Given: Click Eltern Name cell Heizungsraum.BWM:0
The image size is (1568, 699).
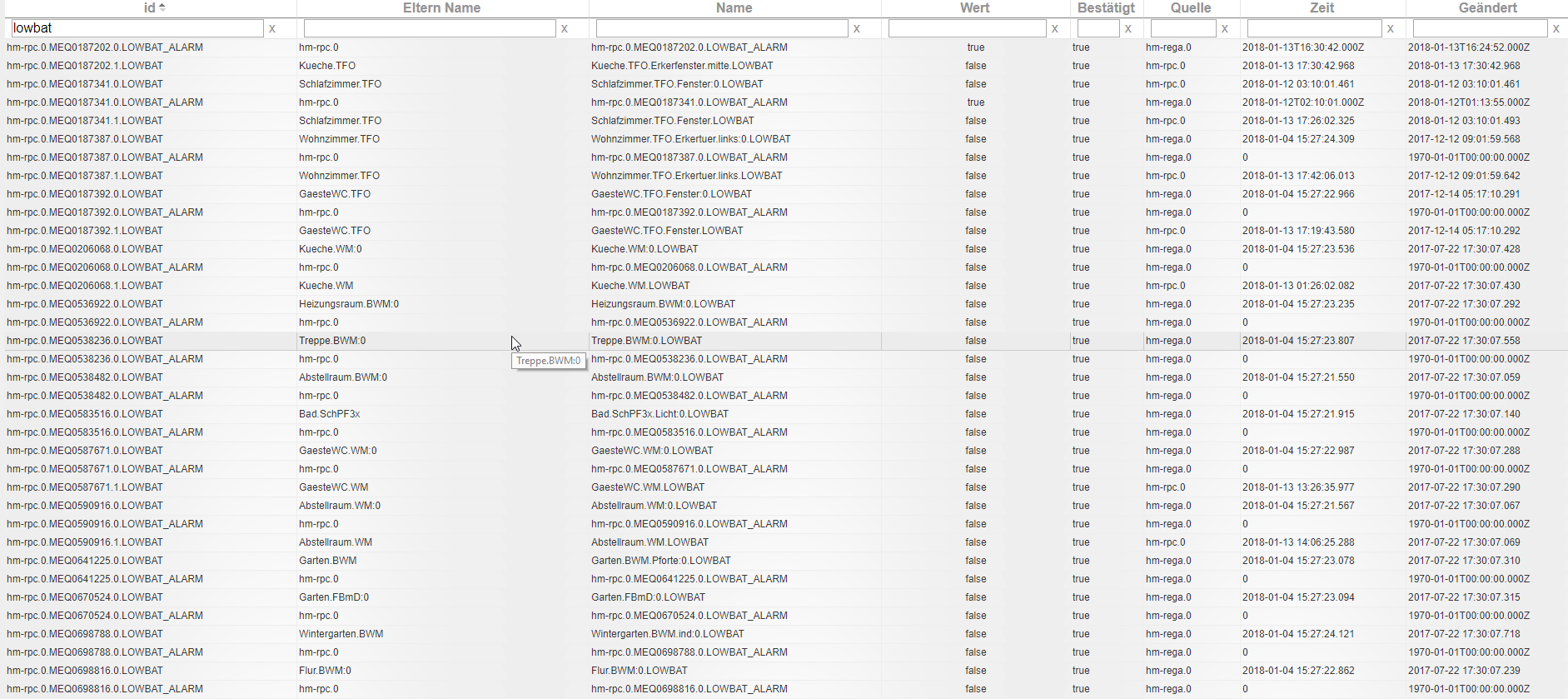Looking at the screenshot, I should pyautogui.click(x=349, y=304).
